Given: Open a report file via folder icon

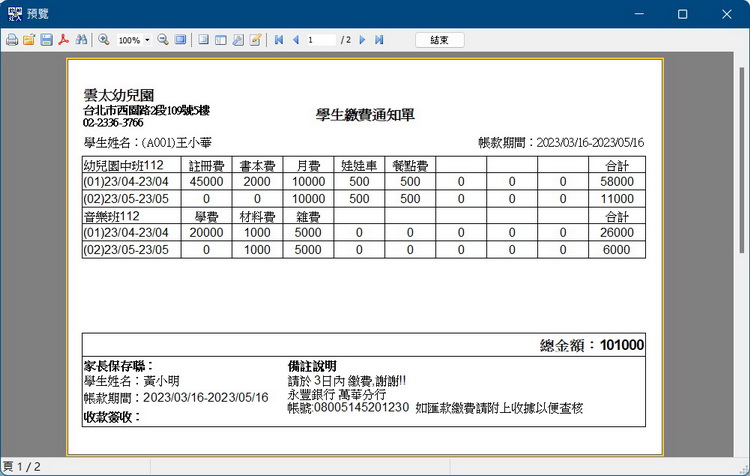Looking at the screenshot, I should coord(29,40).
